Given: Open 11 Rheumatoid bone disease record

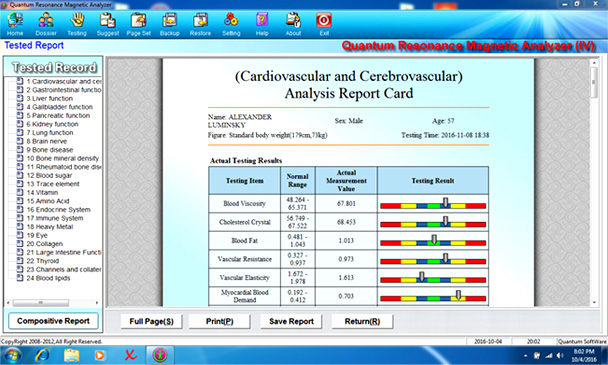Looking at the screenshot, I should coord(59,167).
